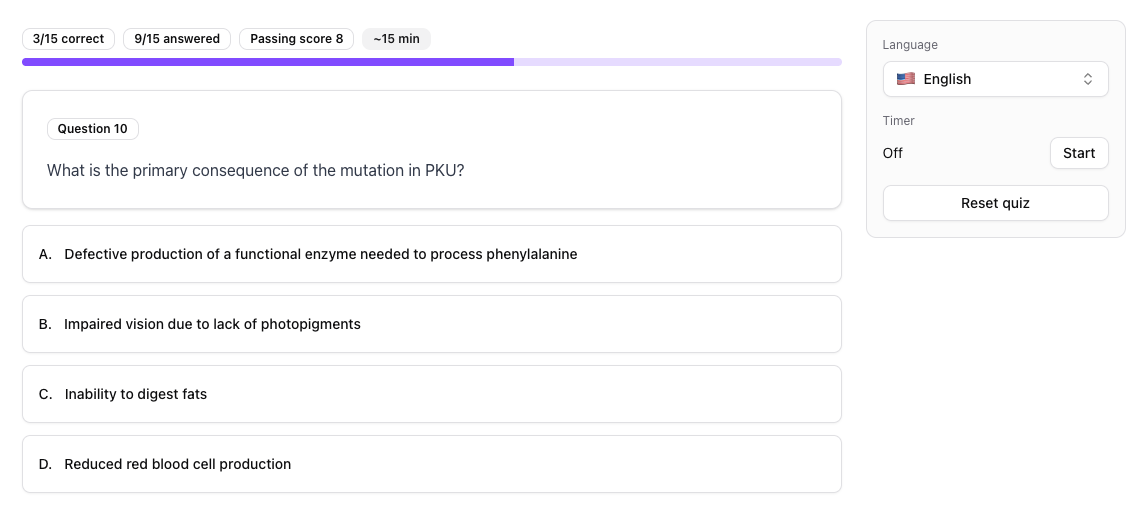Click the ~15 min duration badge
The image size is (1140, 510).
point(396,39)
